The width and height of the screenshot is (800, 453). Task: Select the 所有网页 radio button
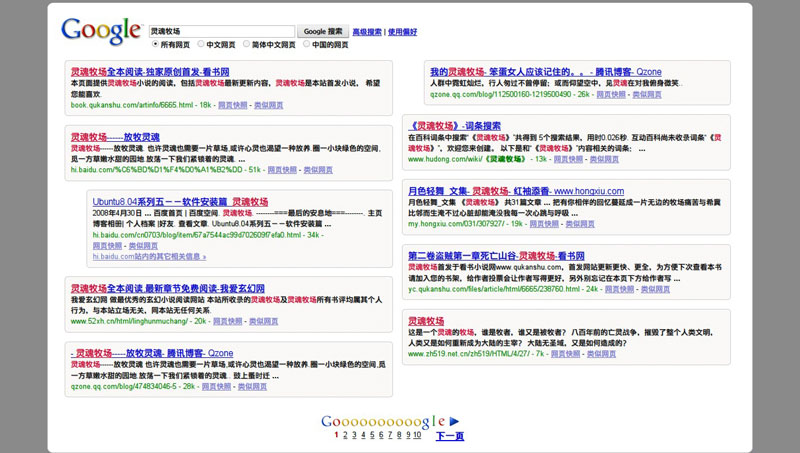(x=155, y=44)
